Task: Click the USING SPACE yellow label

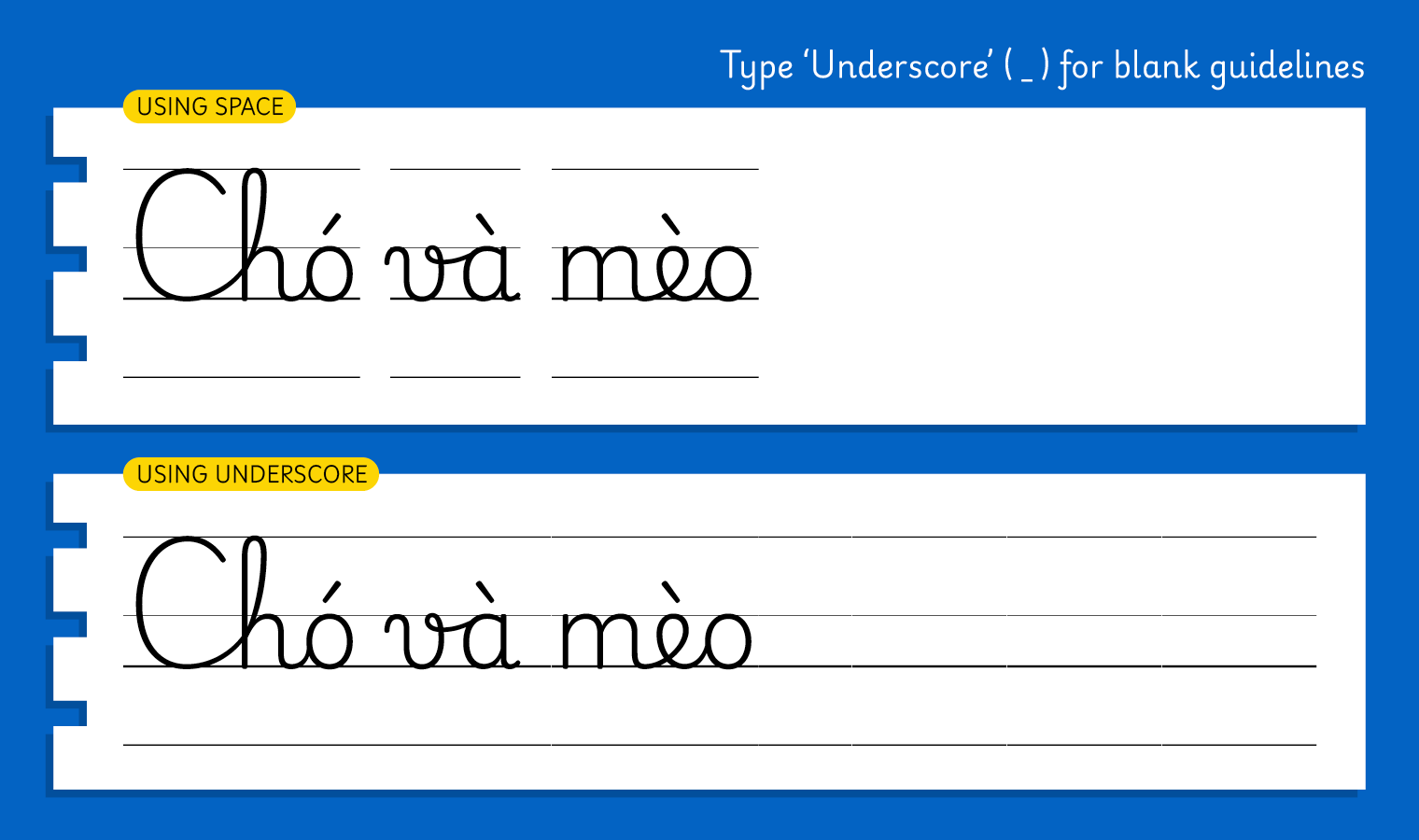Action: click(209, 106)
